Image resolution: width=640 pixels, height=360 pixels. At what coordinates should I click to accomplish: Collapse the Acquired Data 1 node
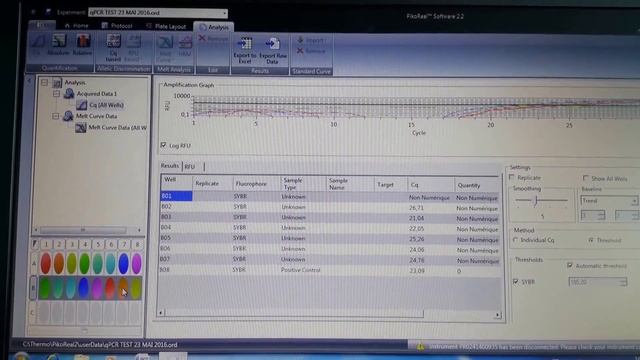[x=56, y=94]
